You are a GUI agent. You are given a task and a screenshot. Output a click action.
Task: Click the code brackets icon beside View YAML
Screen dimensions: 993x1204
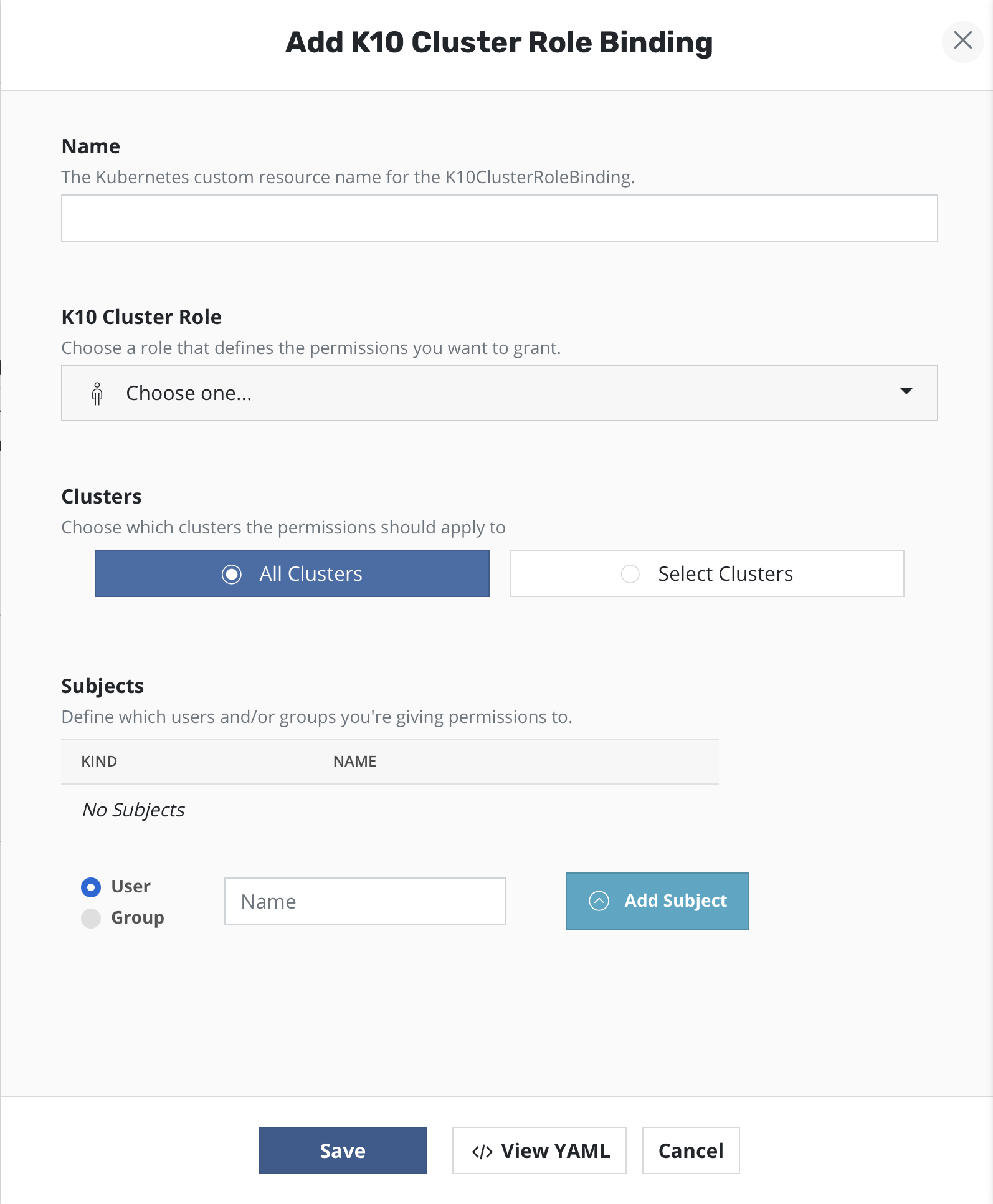(x=482, y=1151)
